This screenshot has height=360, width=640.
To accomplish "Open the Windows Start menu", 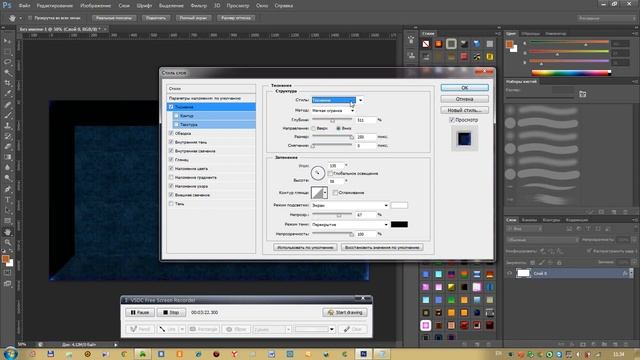I will pos(10,353).
